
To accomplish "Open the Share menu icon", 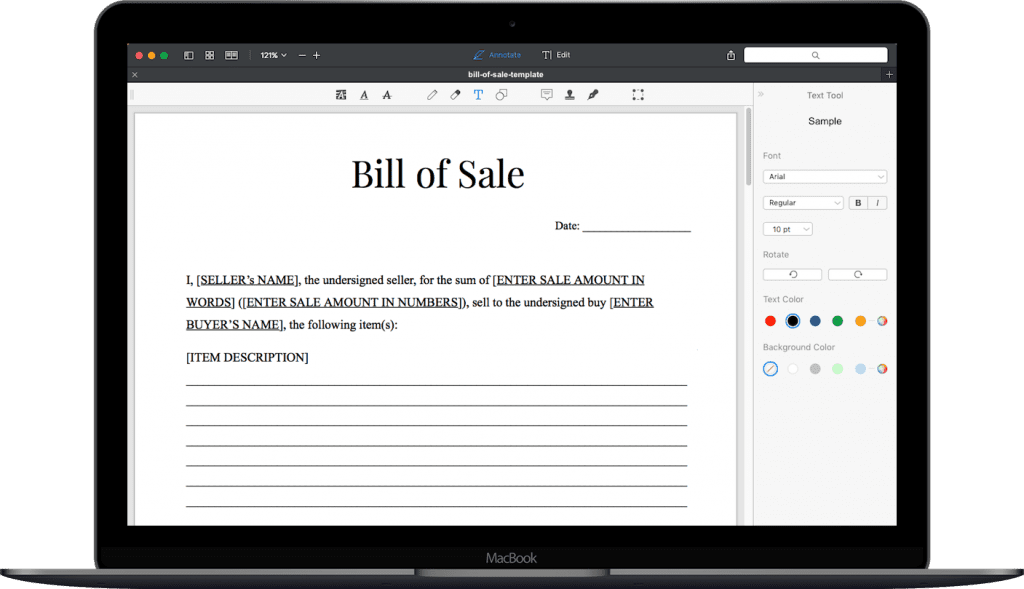I will [731, 55].
